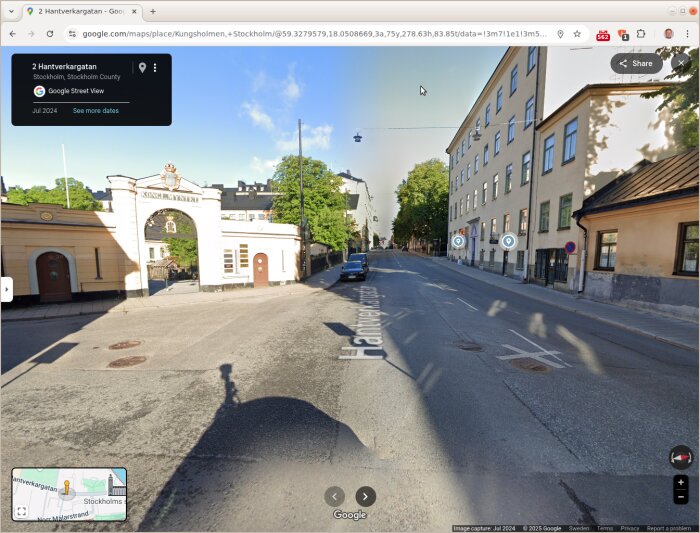Viewport: 700px width, 533px height.
Task: Click the right place marker on the building
Action: 508,242
